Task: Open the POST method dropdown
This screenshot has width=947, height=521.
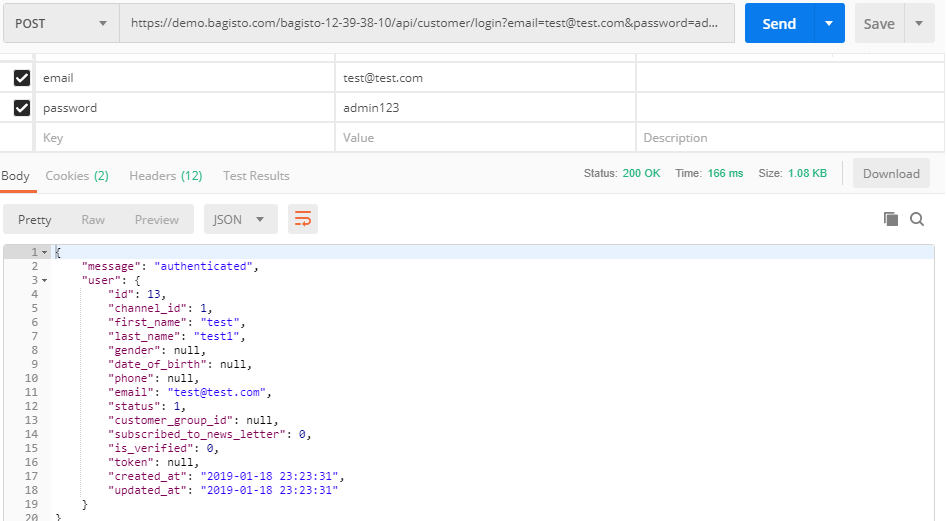Action: (x=60, y=24)
